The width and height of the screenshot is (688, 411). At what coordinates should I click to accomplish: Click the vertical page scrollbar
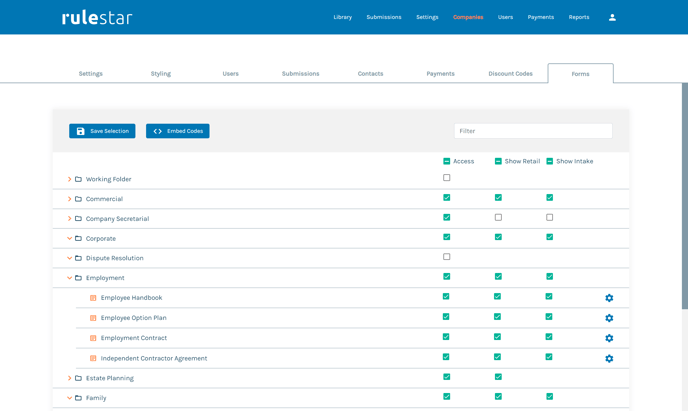click(684, 196)
